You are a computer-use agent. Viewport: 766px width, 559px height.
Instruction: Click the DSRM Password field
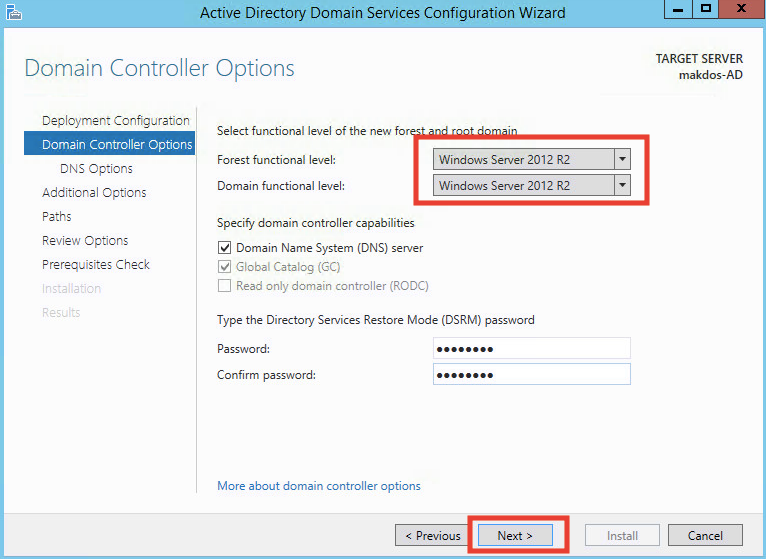coord(532,348)
